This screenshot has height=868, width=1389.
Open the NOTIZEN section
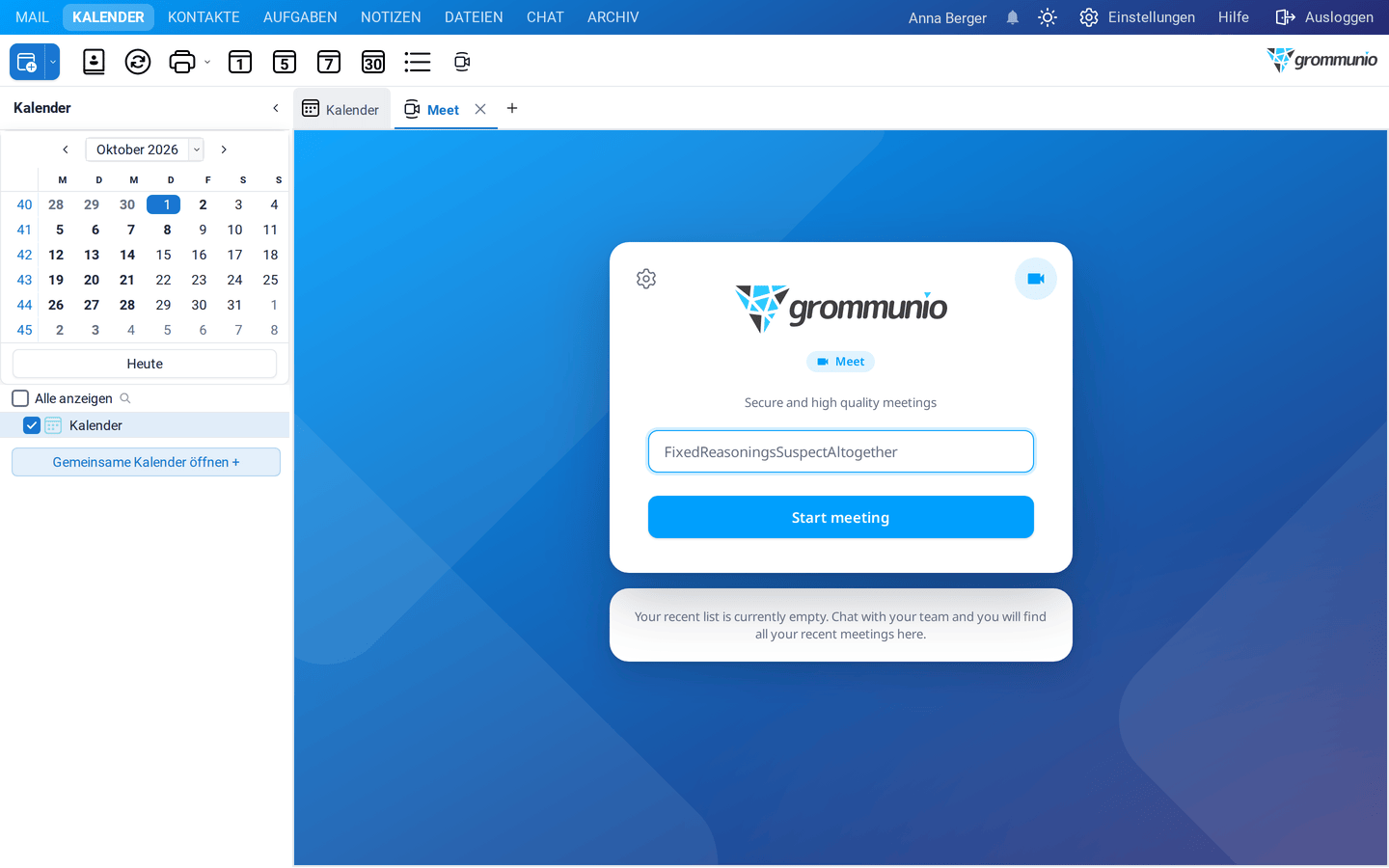(x=391, y=17)
